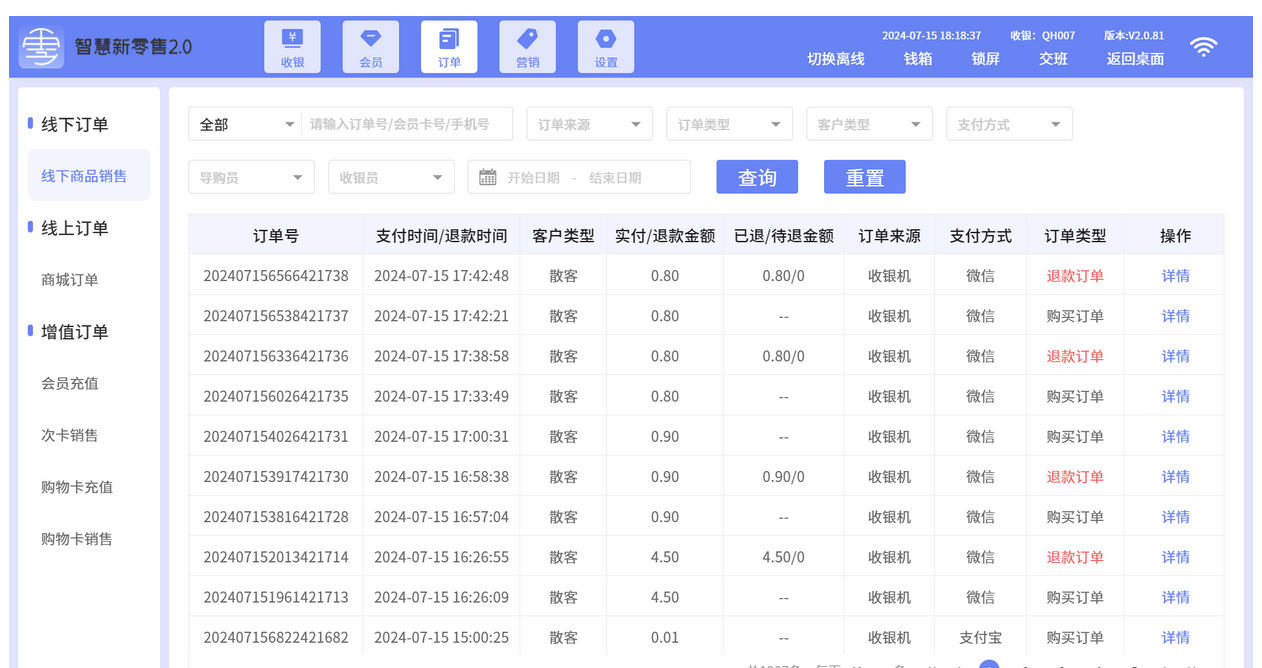This screenshot has height=668, width=1262.
Task: Open 详情 for order 202407153917421730
Action: (x=1176, y=477)
